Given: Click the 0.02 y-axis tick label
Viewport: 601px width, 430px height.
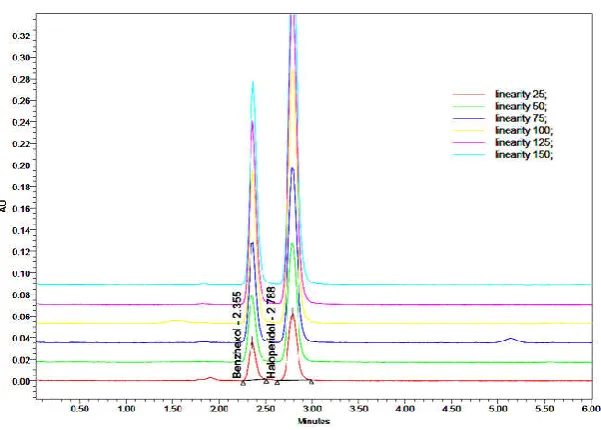Looking at the screenshot, I should coord(20,360).
